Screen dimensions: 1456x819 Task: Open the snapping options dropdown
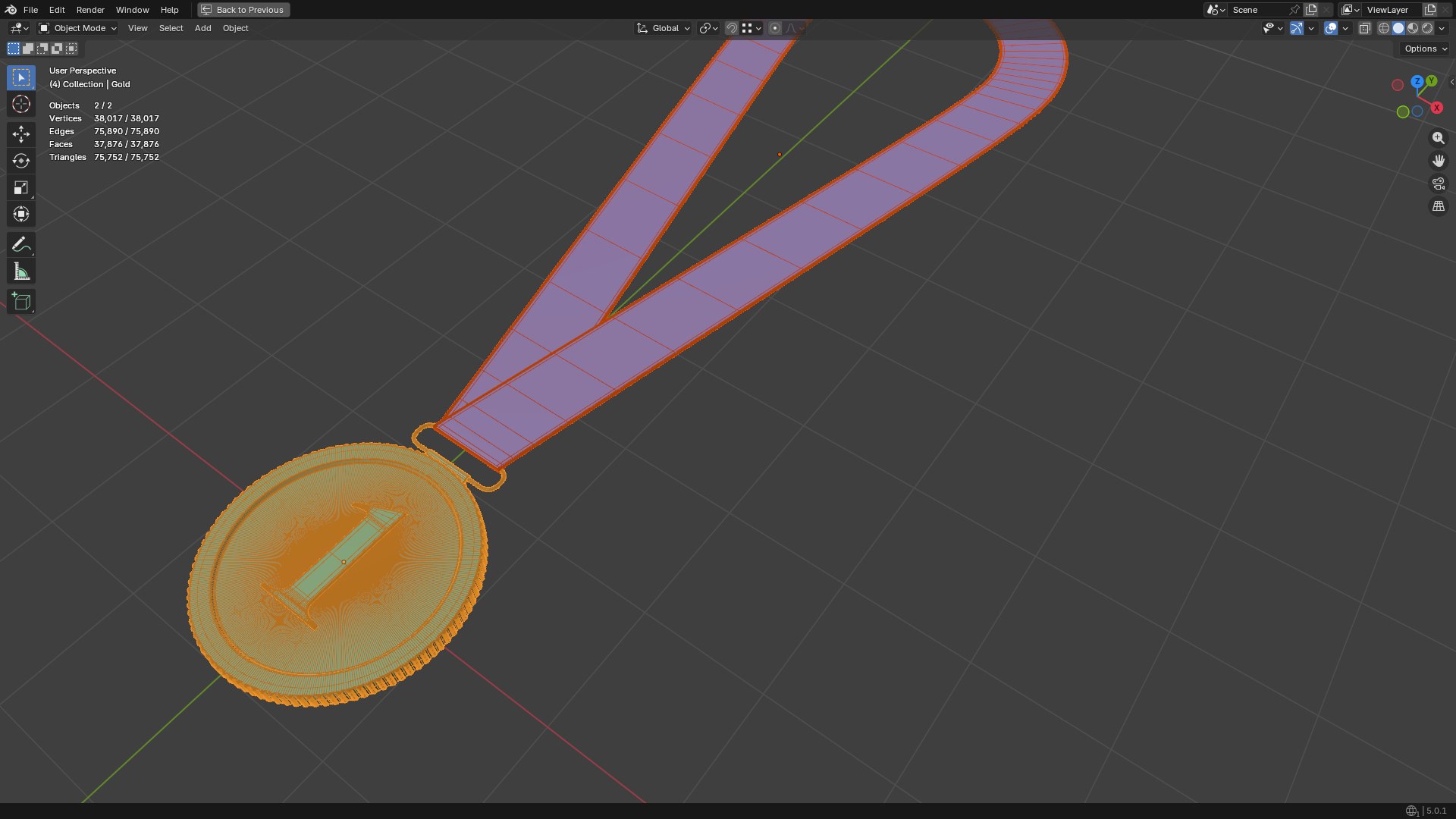[752, 28]
